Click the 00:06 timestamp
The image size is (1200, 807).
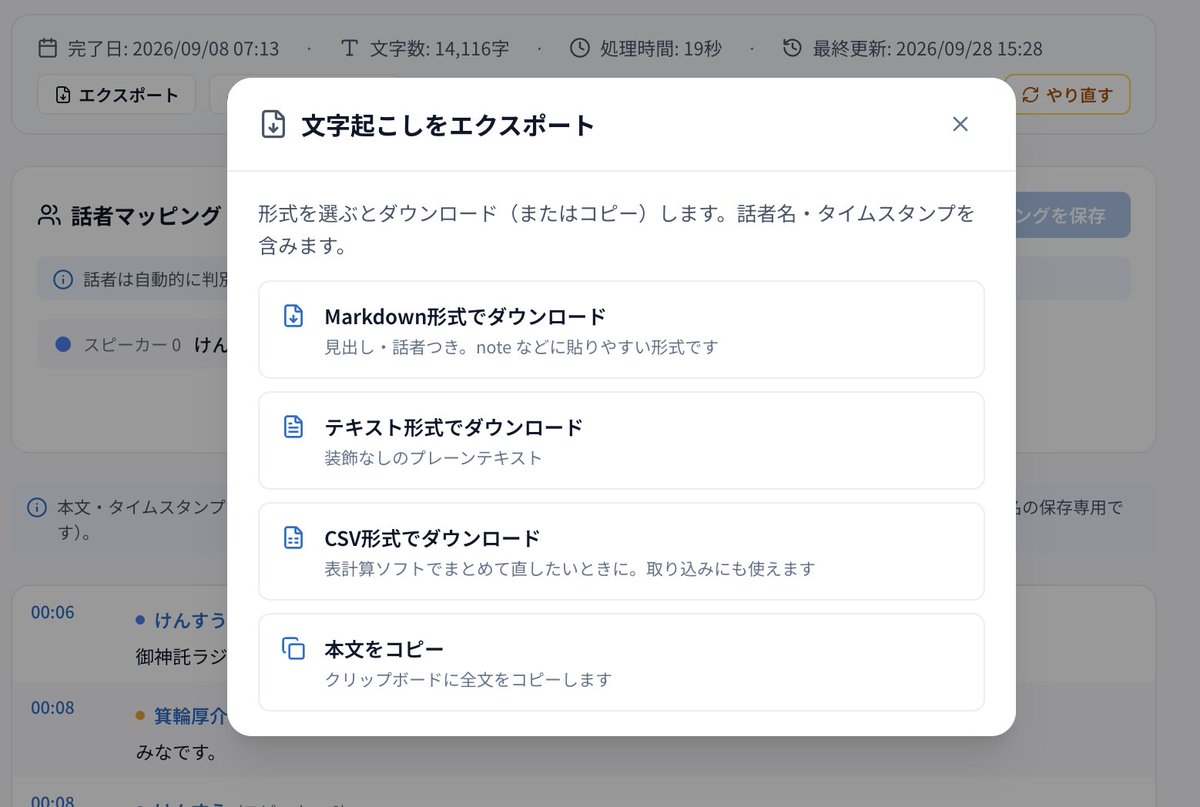(x=52, y=612)
